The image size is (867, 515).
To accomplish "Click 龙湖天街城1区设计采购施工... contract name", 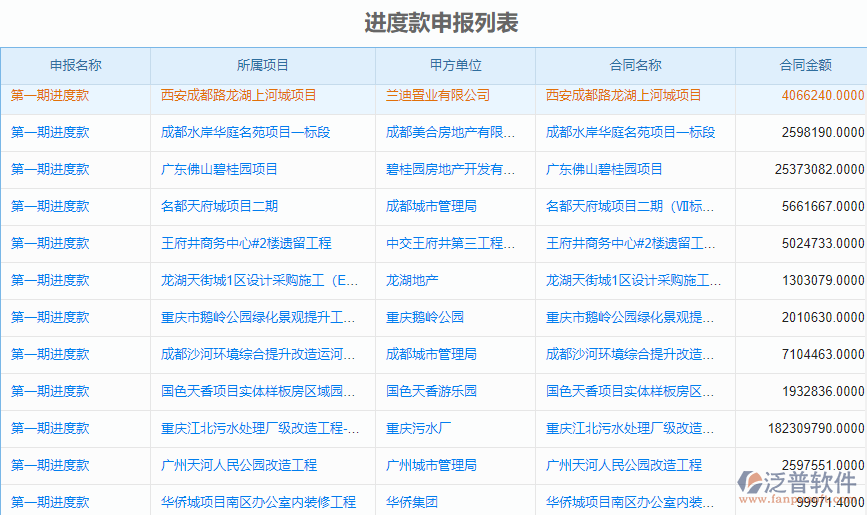I will coord(633,280).
